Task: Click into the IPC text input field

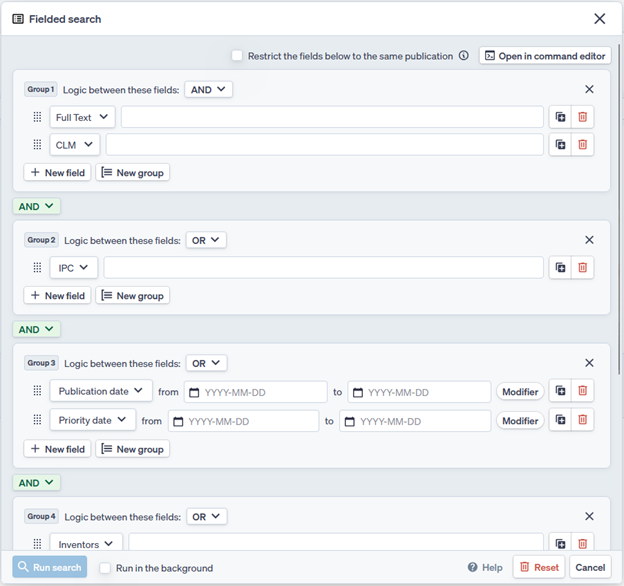Action: tap(323, 268)
